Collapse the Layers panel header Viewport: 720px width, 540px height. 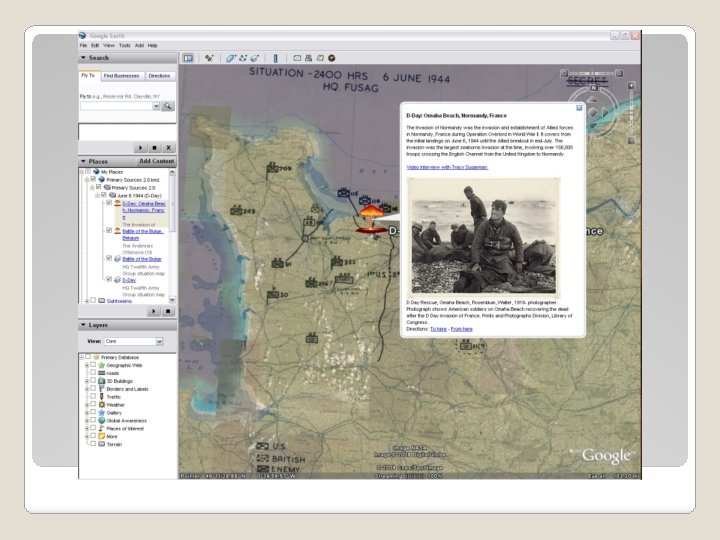point(128,325)
